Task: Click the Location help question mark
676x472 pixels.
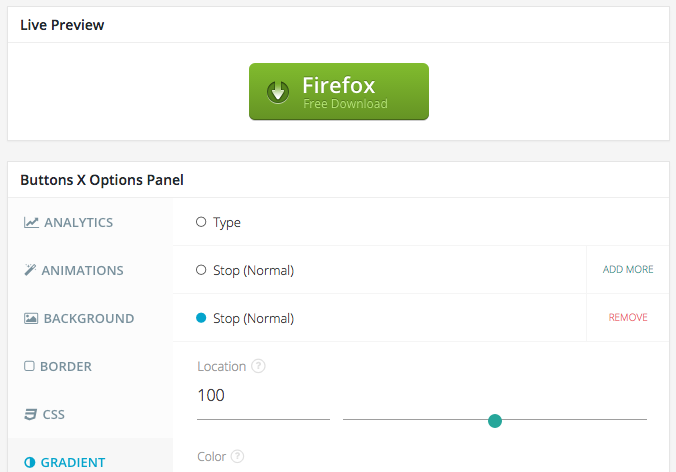Action: coord(258,366)
